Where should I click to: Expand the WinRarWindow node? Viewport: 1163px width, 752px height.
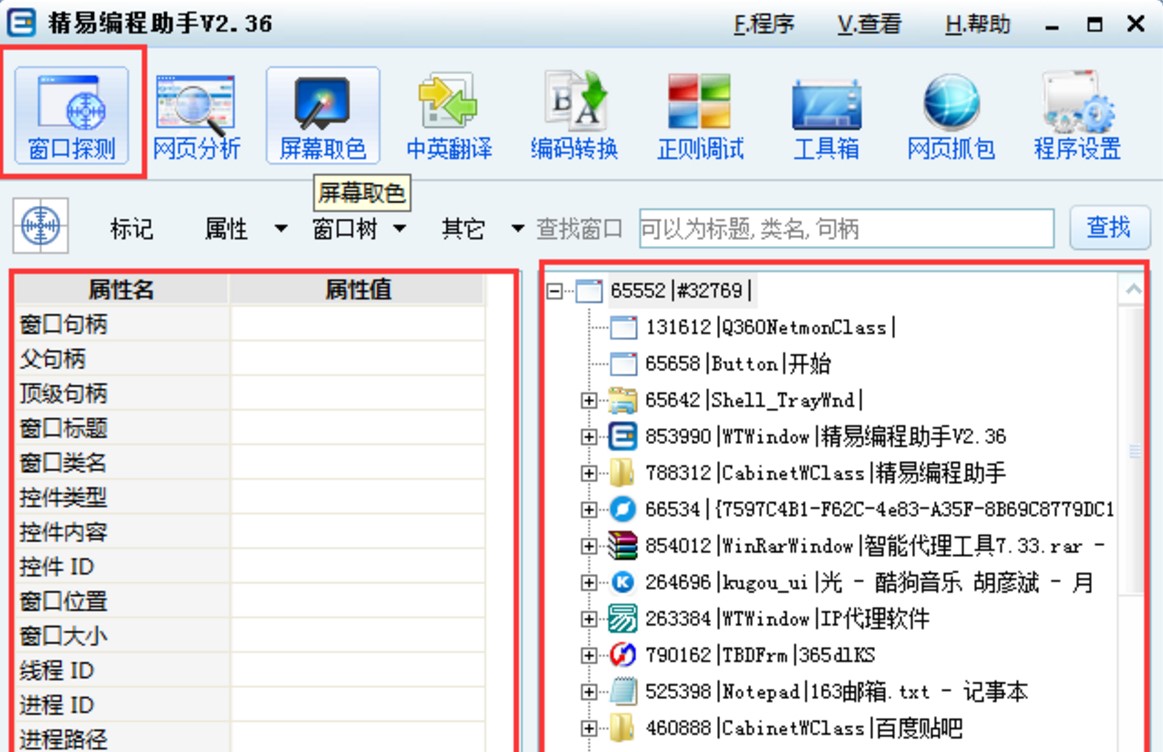coord(589,546)
